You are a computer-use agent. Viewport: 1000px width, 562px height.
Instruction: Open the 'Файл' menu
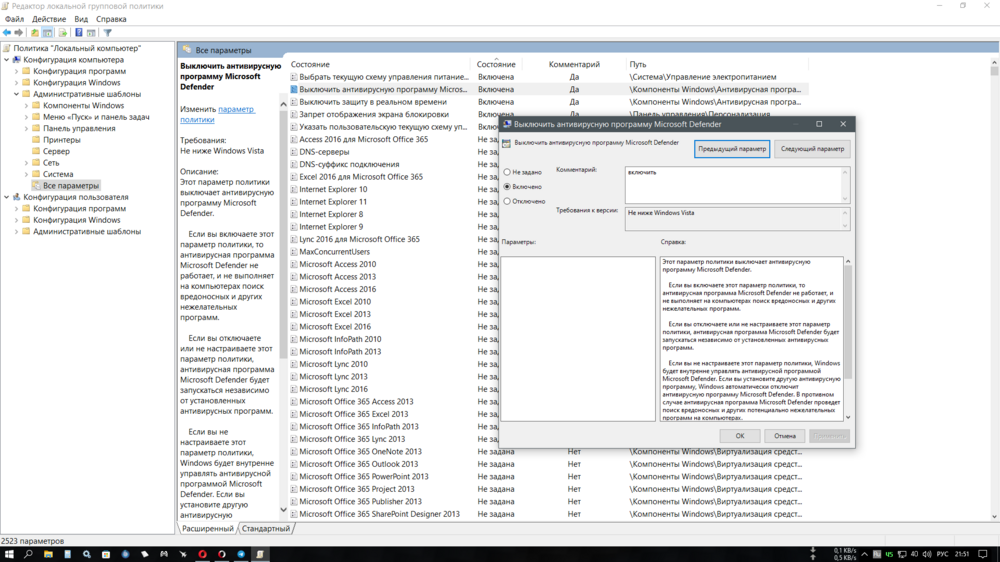coord(14,19)
